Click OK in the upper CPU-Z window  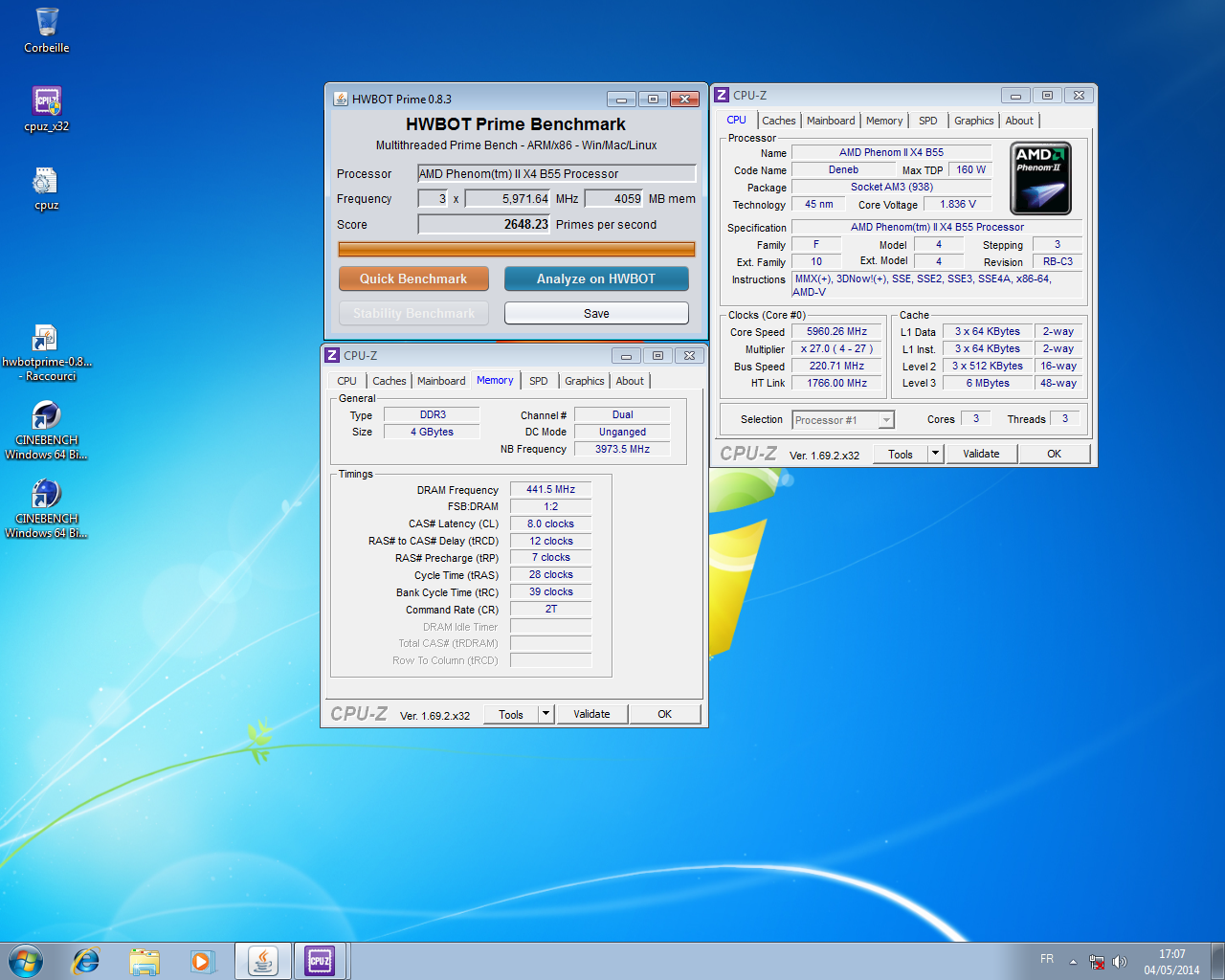pos(1054,454)
